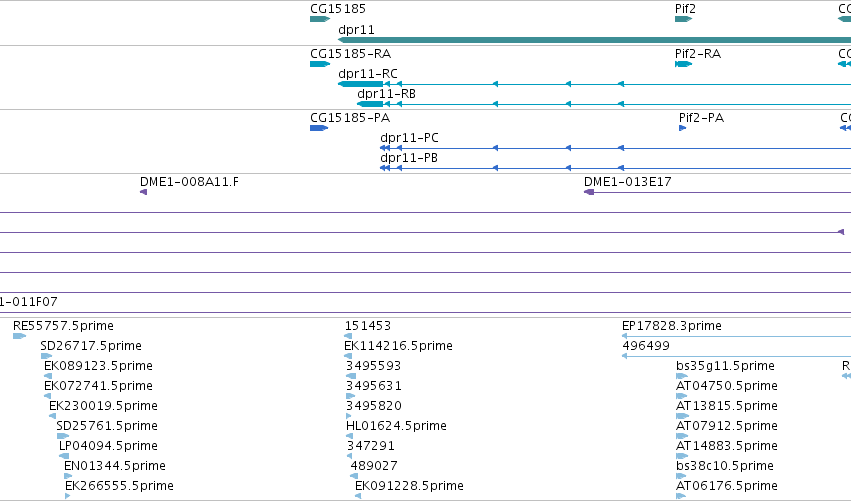Click the dpr11-RB transcript exon block
The width and height of the screenshot is (851, 501).
pos(370,104)
